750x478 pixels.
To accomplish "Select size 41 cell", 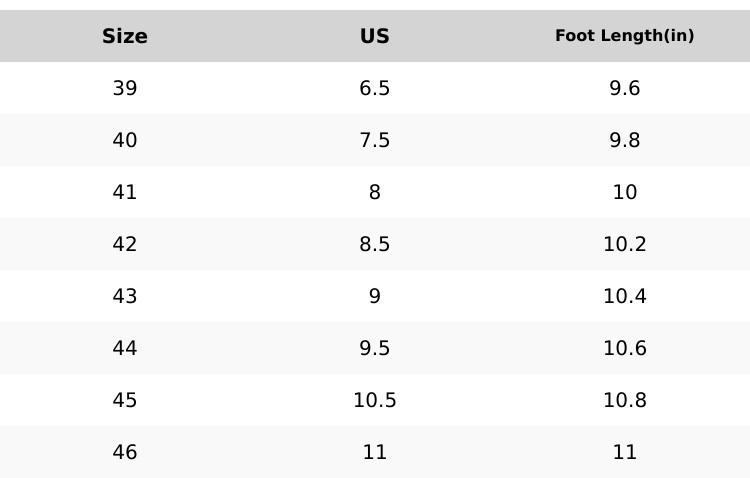I will pyautogui.click(x=125, y=192).
